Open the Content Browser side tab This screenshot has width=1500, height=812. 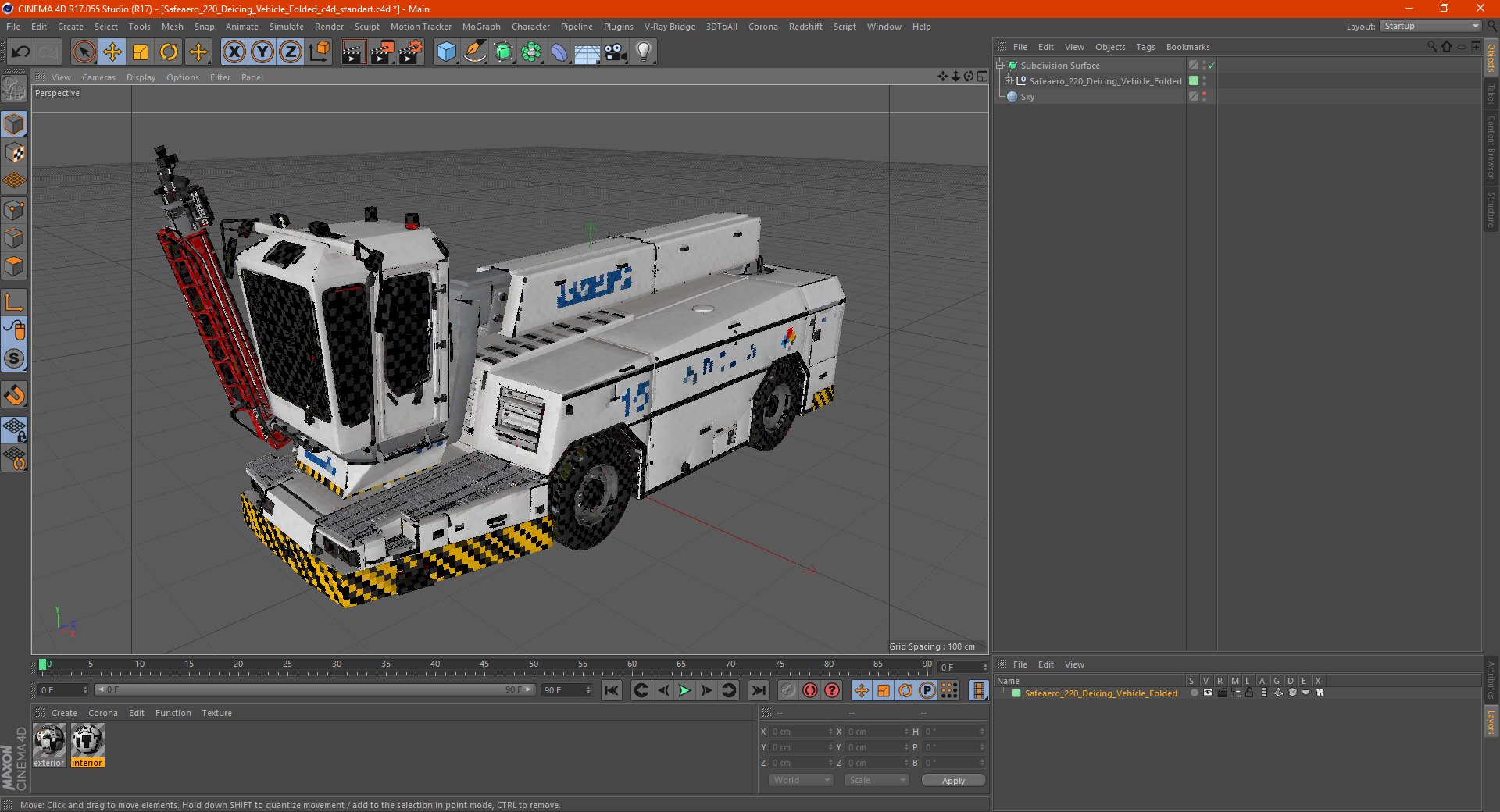pos(1491,147)
